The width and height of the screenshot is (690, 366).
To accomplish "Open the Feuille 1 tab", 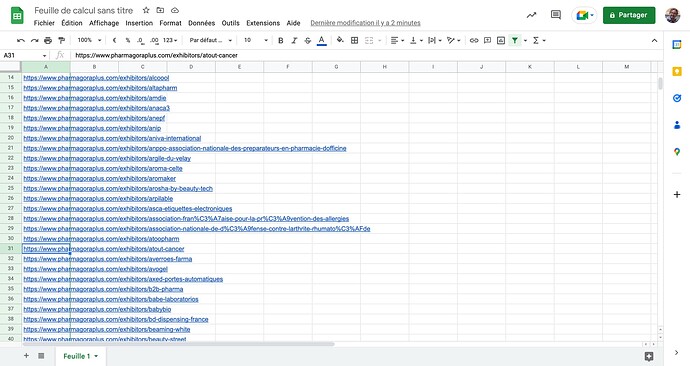I will pyautogui.click(x=81, y=356).
